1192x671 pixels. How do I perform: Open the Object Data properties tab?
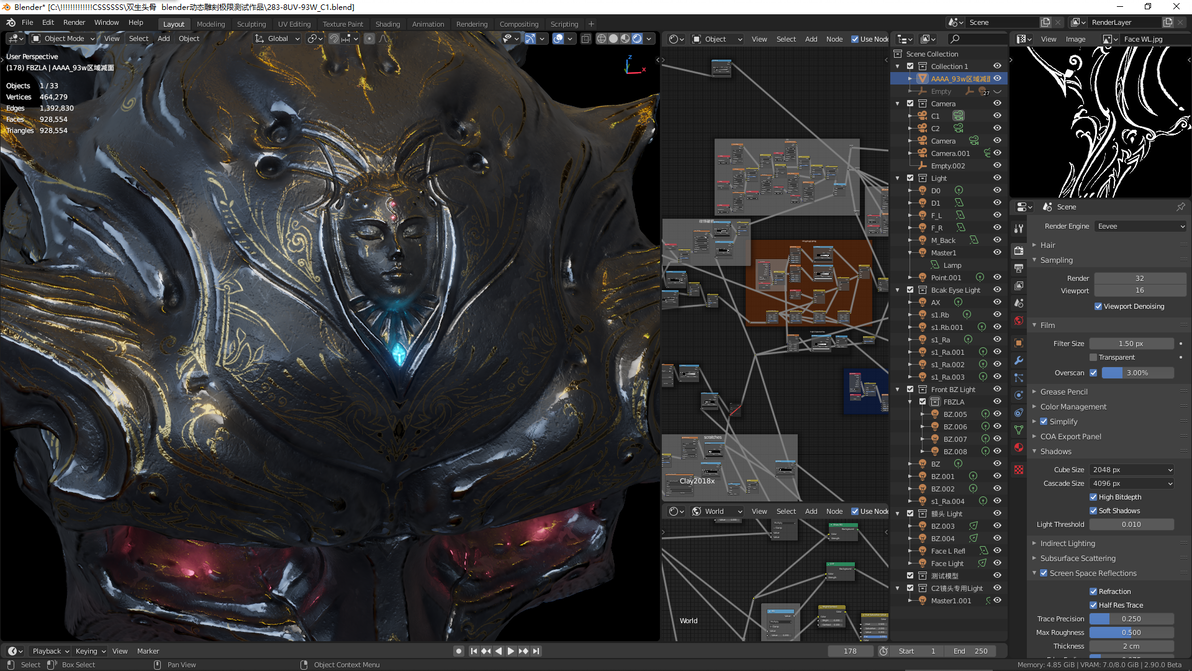[1019, 430]
